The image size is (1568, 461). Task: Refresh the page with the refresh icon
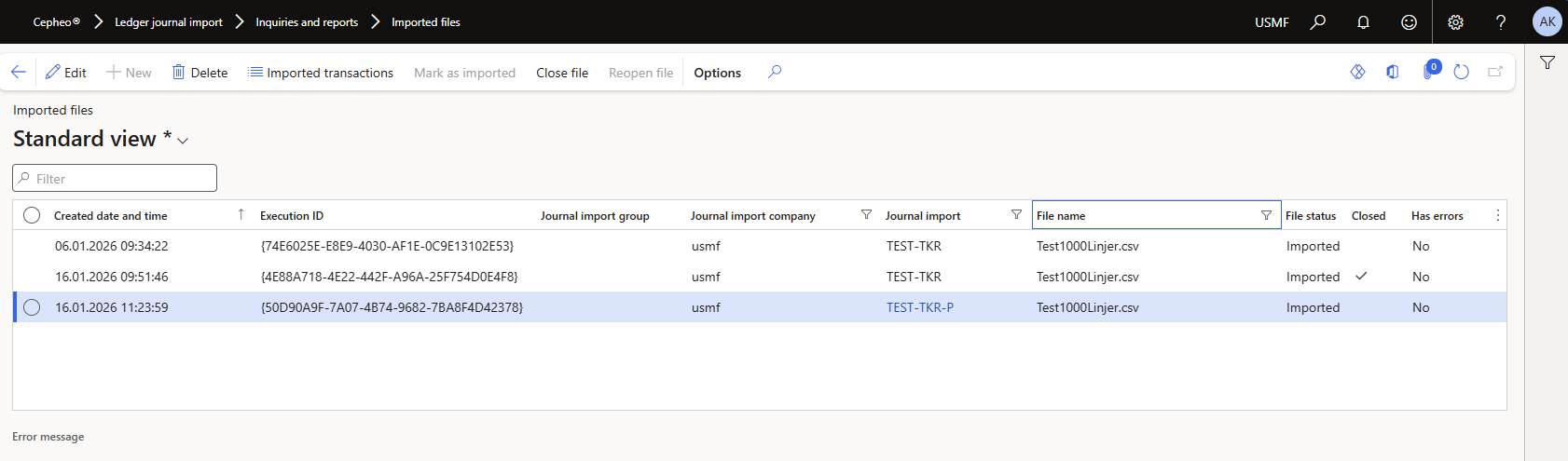1461,73
